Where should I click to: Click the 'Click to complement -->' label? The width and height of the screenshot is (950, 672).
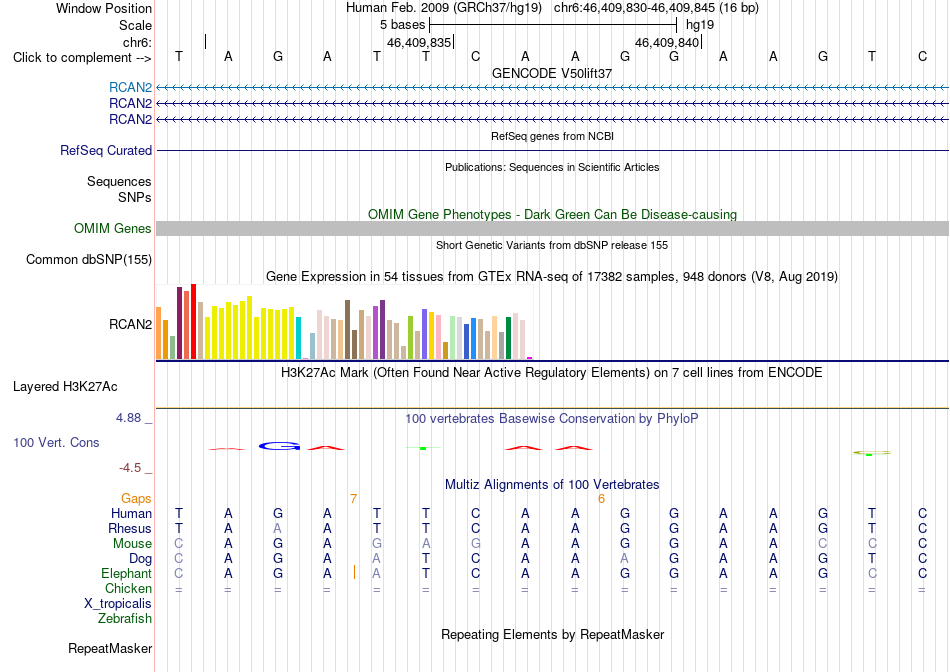pos(82,58)
